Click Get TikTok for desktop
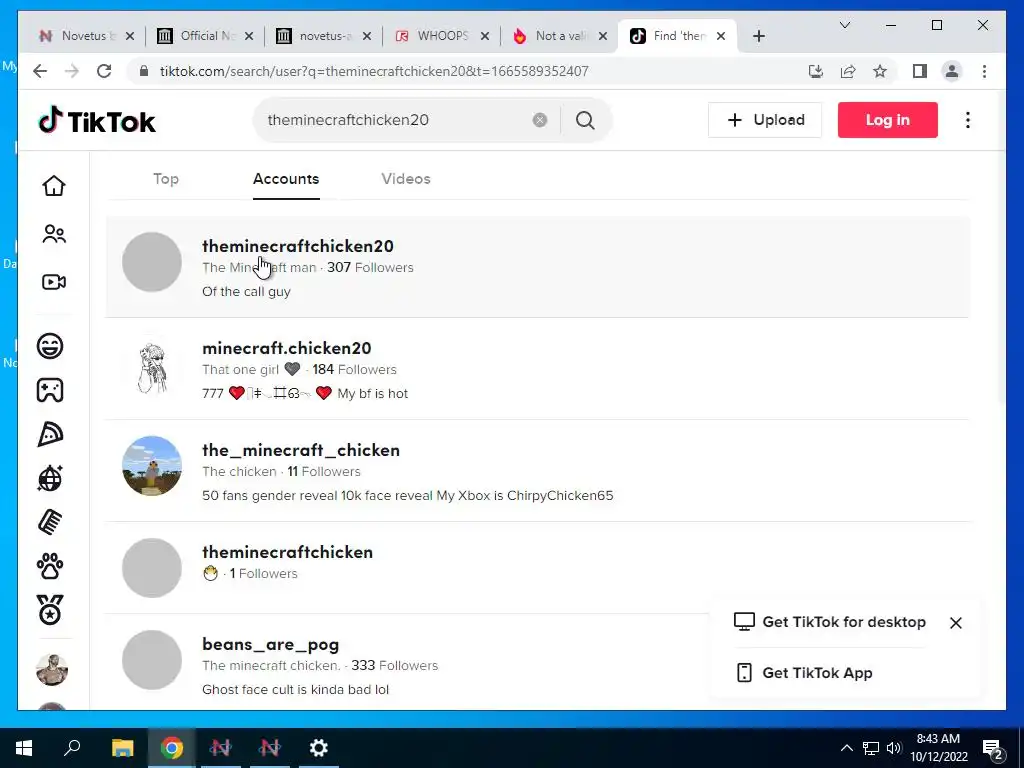The height and width of the screenshot is (768, 1024). (x=830, y=622)
